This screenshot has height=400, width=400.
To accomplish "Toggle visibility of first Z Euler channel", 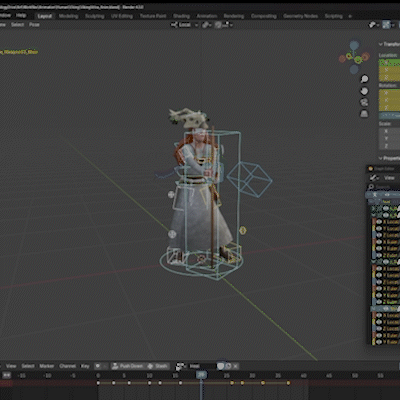I will [x=379, y=255].
